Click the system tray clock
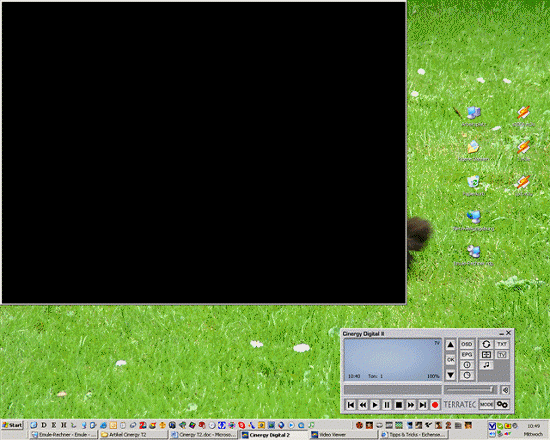 coord(533,426)
